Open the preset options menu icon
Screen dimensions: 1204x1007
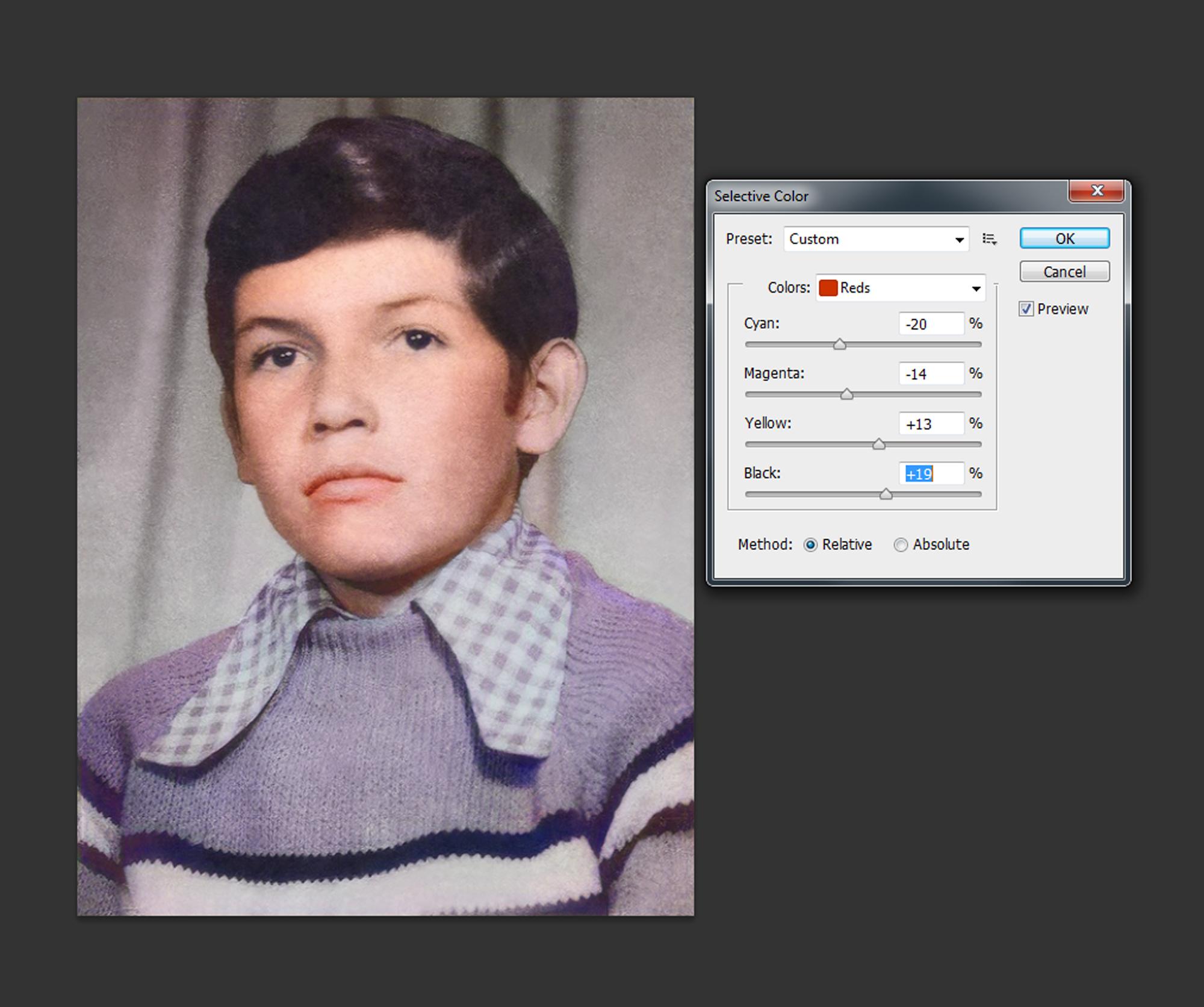coord(989,239)
